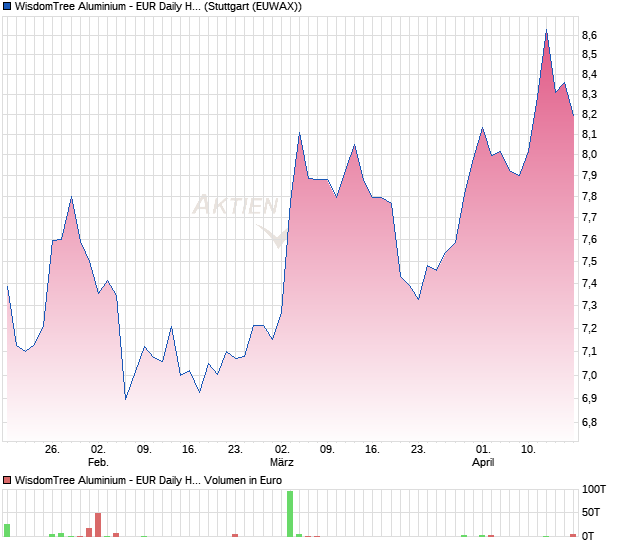The height and width of the screenshot is (546, 620).
Task: Click the month label 'März'
Action: click(282, 462)
